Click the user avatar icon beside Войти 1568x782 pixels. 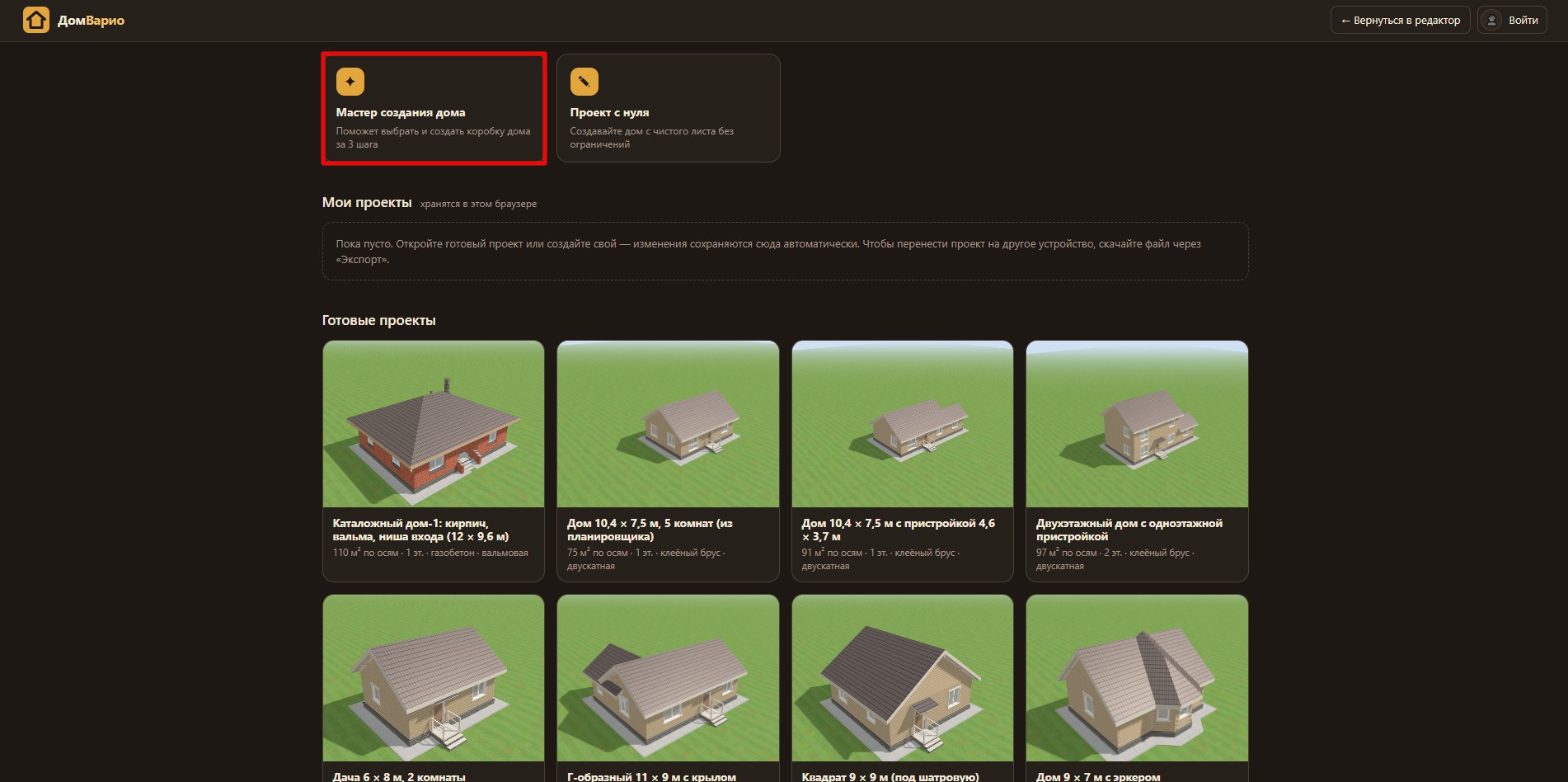1491,21
